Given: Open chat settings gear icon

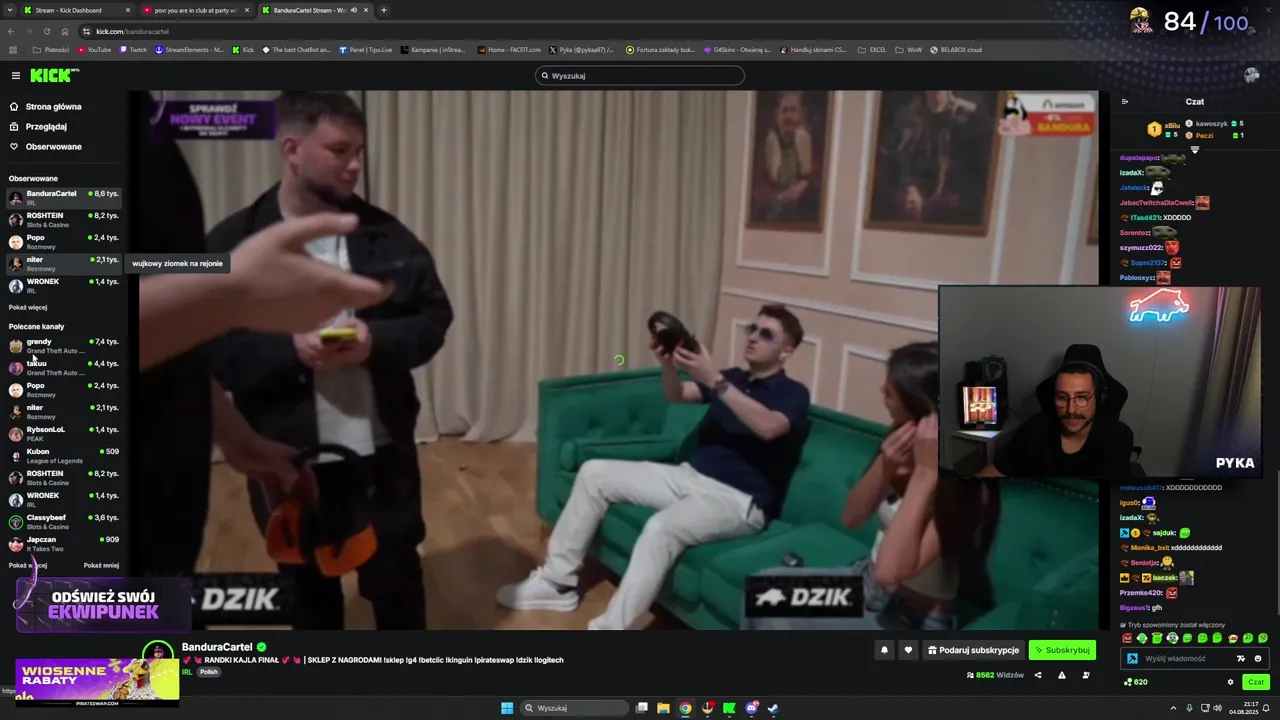Looking at the screenshot, I should tap(1231, 682).
